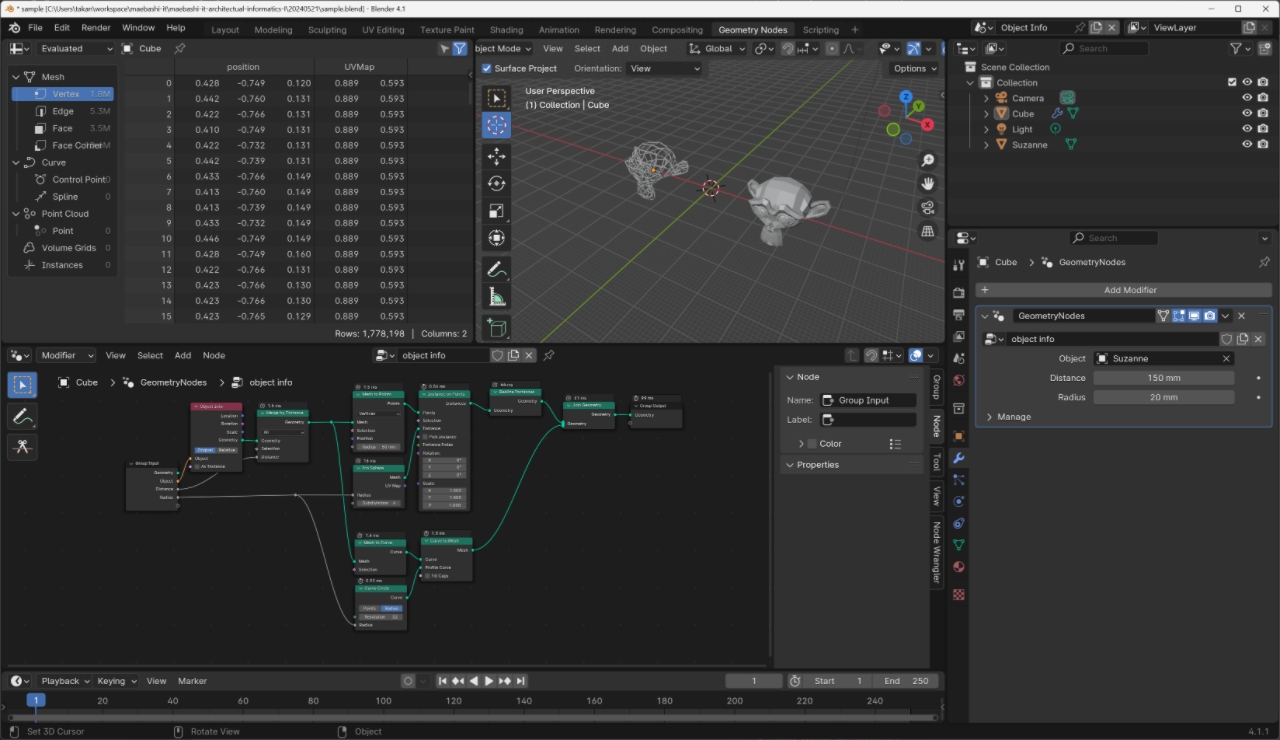
Task: Hide Suzanne with its eye icon
Action: click(x=1247, y=144)
